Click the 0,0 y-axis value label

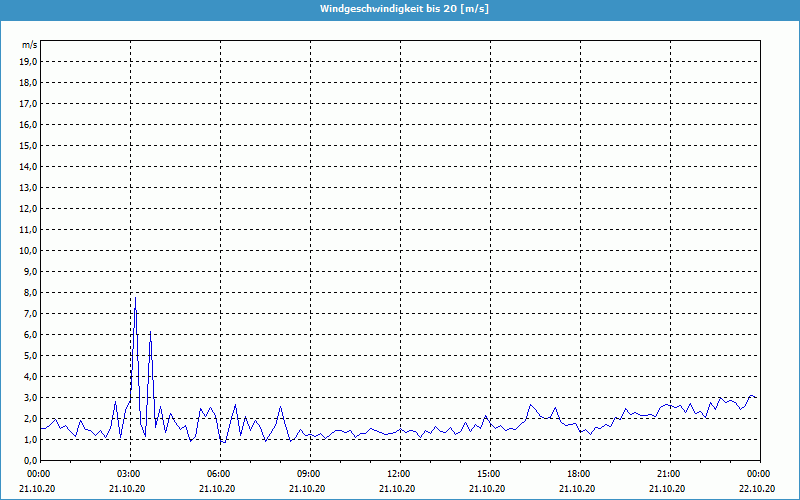pos(30,460)
